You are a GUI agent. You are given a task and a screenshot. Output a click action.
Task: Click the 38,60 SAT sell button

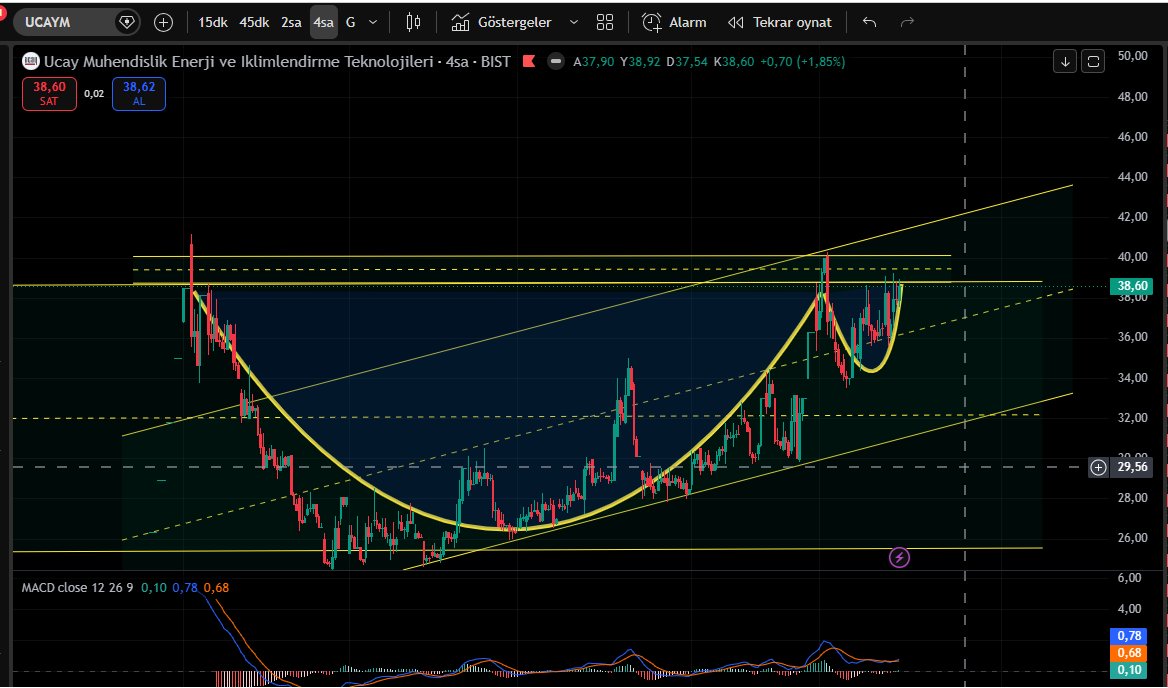coord(49,94)
